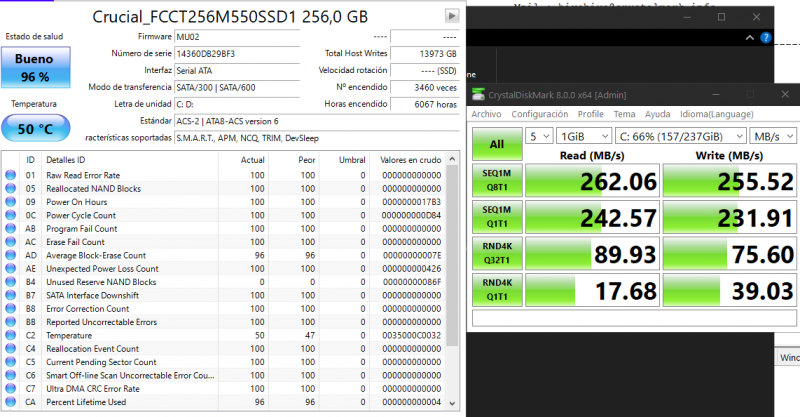Run the RND4K Q32T1 test button
The image size is (800, 417).
click(497, 253)
